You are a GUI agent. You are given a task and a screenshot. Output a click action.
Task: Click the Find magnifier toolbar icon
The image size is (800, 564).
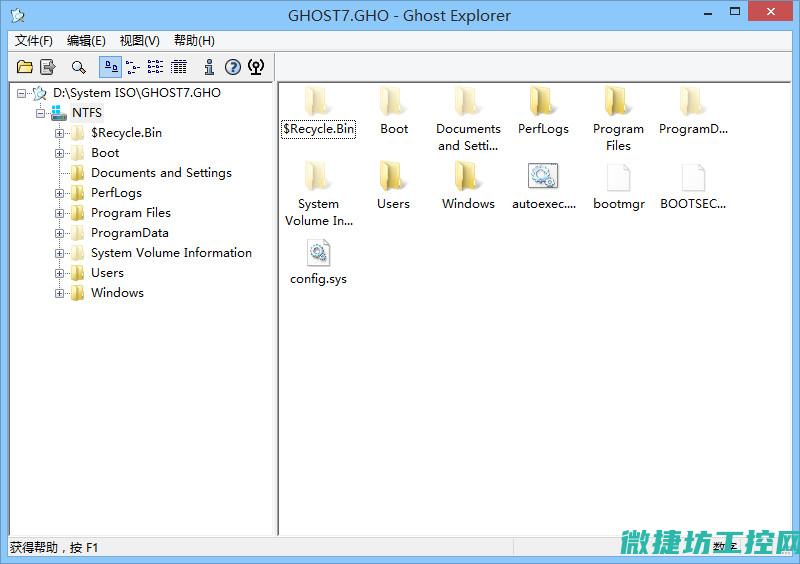pyautogui.click(x=79, y=67)
